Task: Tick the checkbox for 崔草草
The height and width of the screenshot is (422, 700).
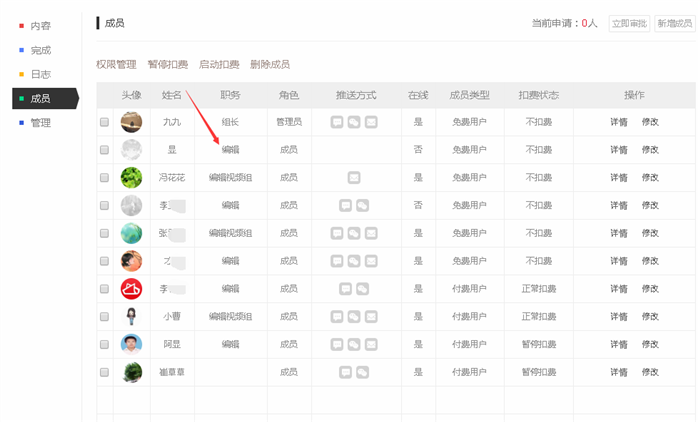Action: click(x=104, y=372)
